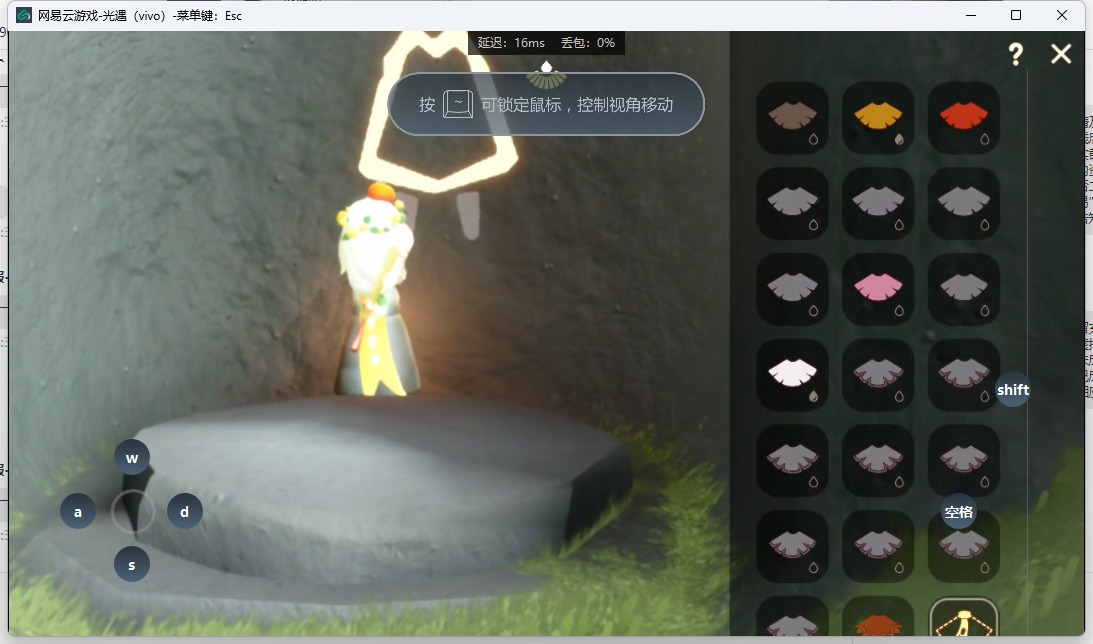Click the NetEase cloud game icon in the title bar
The height and width of the screenshot is (644, 1093).
pyautogui.click(x=24, y=15)
